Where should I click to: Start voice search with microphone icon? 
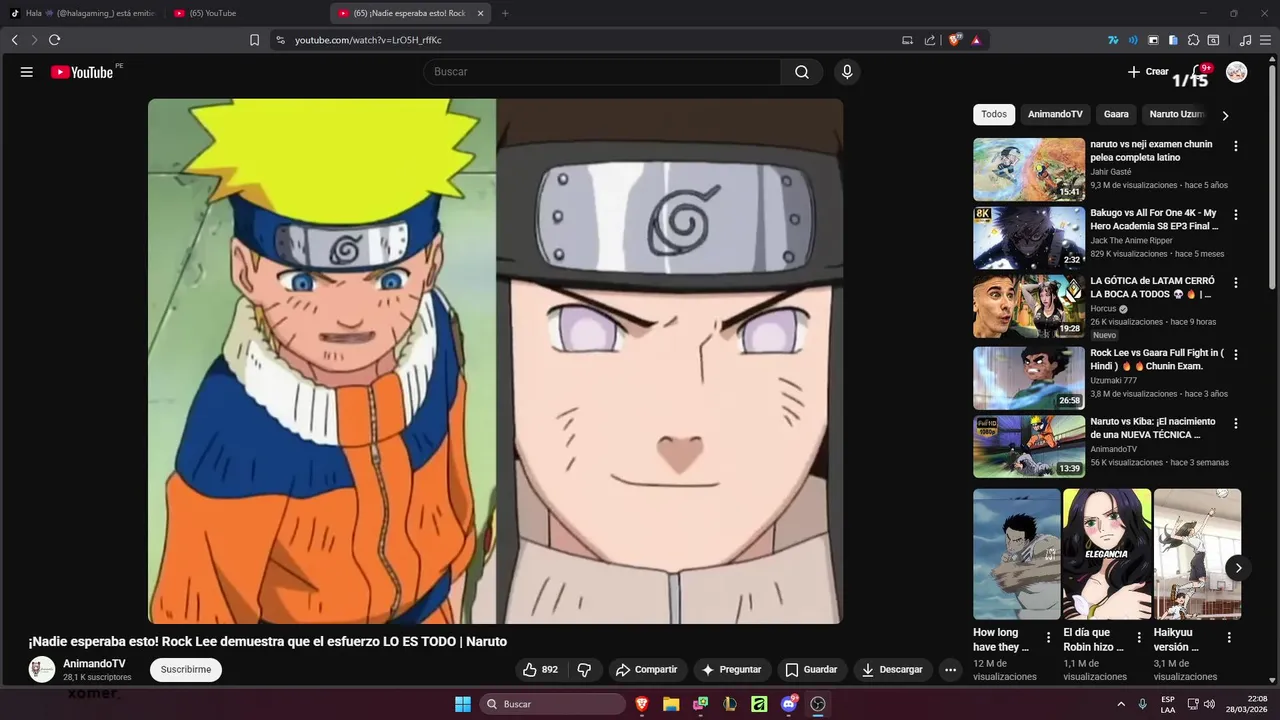[x=847, y=72]
